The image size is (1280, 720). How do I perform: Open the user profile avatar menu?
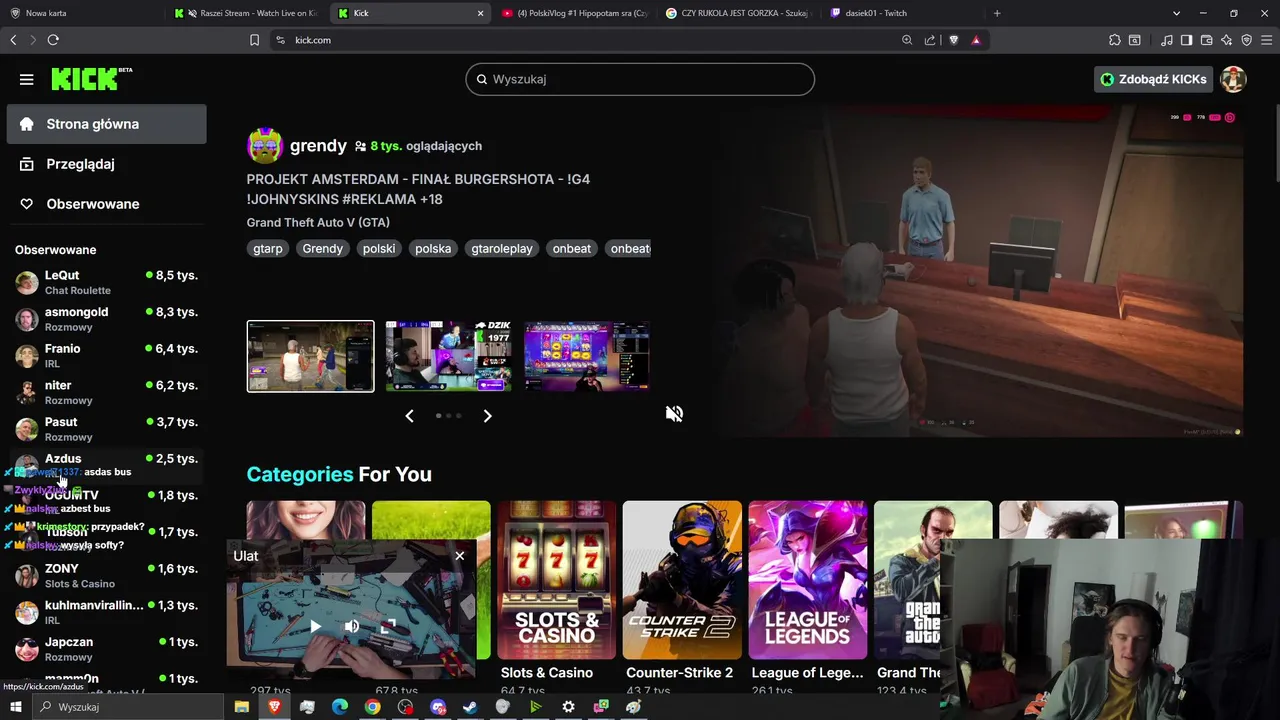[1233, 79]
